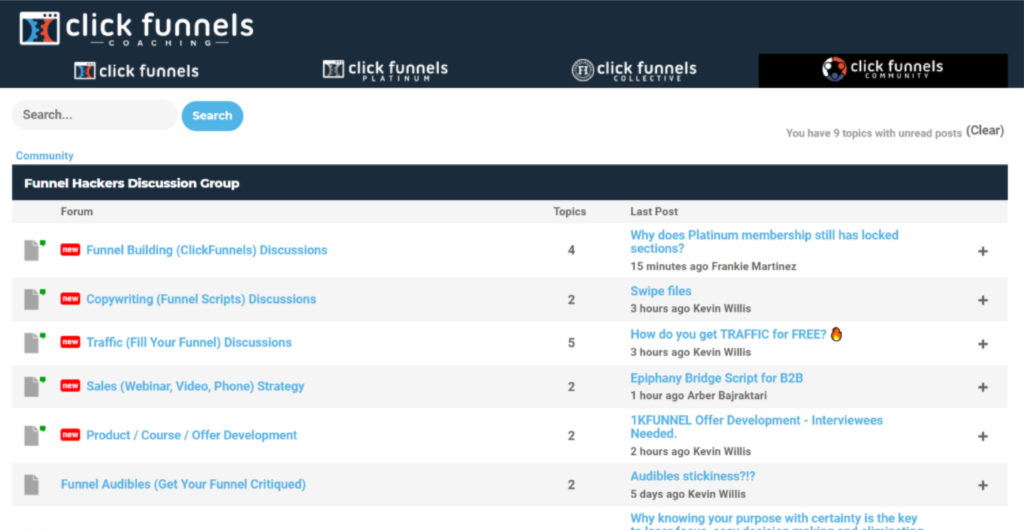Open Product / Course / Offer Development forum
The height and width of the screenshot is (530, 1024).
191,435
